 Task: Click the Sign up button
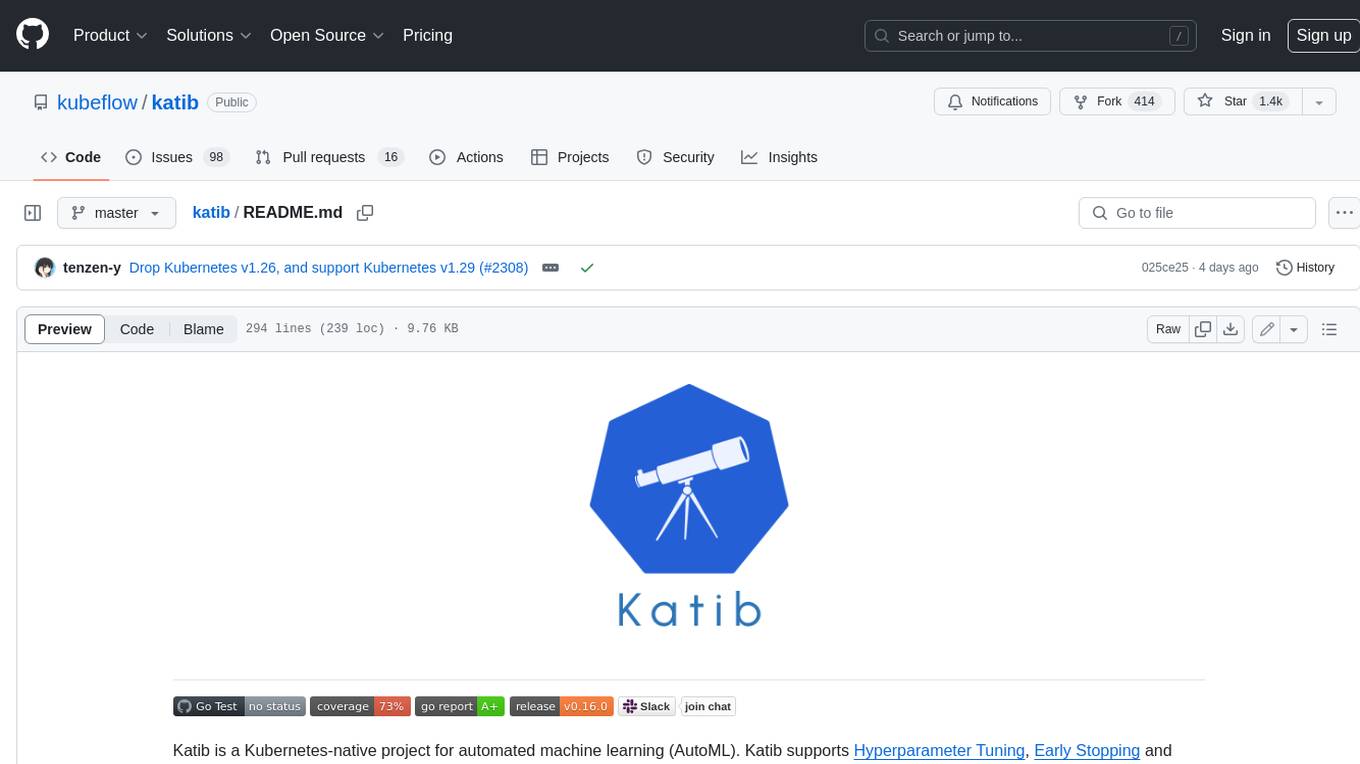pos(1323,35)
